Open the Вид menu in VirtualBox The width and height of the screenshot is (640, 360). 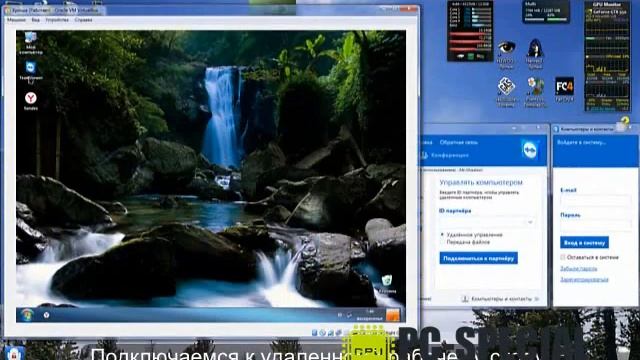[x=36, y=20]
